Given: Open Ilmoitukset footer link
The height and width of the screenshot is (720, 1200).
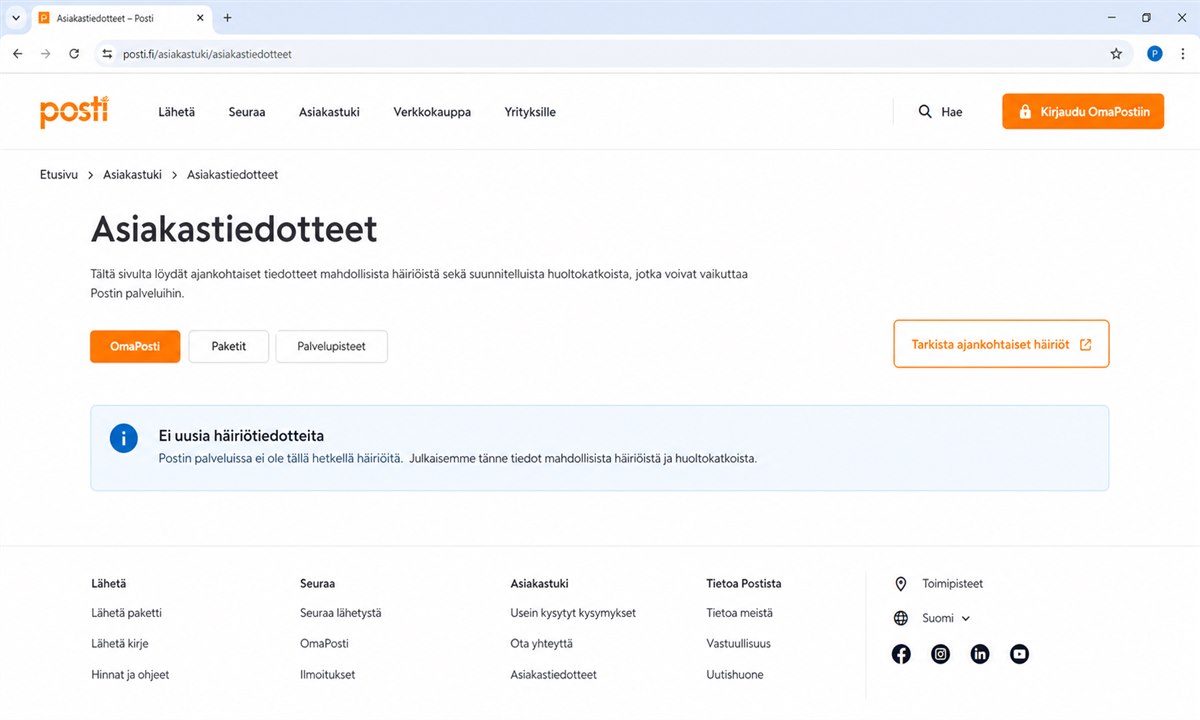Looking at the screenshot, I should tap(327, 675).
